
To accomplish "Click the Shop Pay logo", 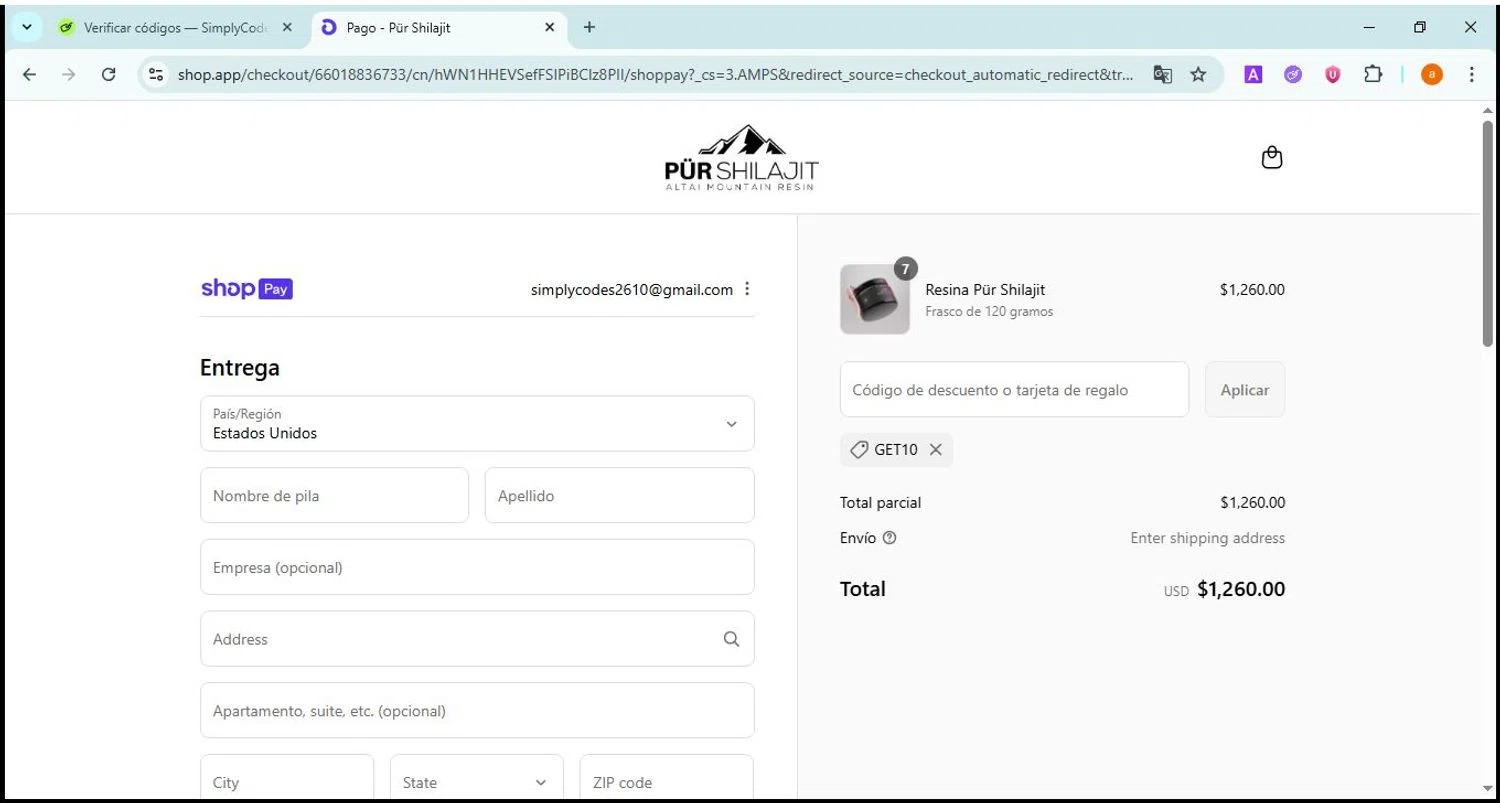I will [x=247, y=289].
